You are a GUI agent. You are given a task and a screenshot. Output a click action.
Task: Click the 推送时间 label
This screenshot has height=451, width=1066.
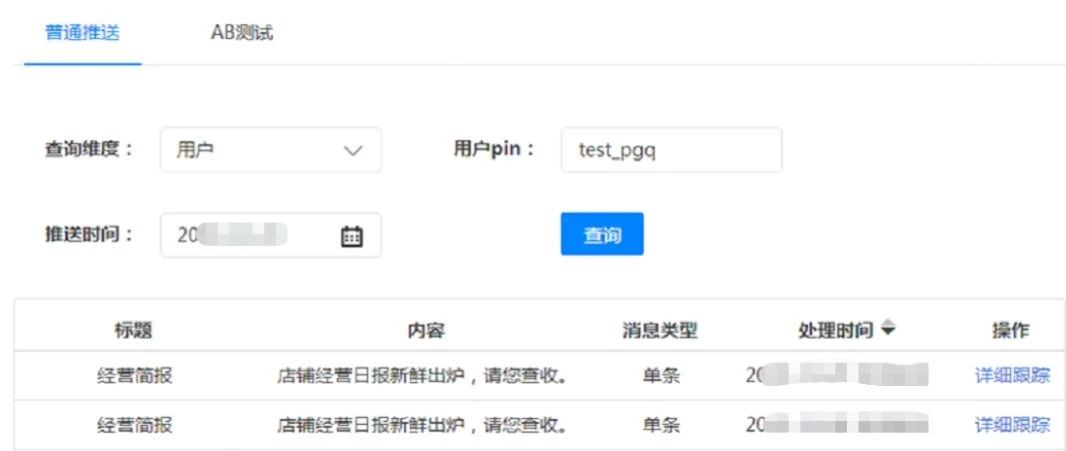click(89, 235)
